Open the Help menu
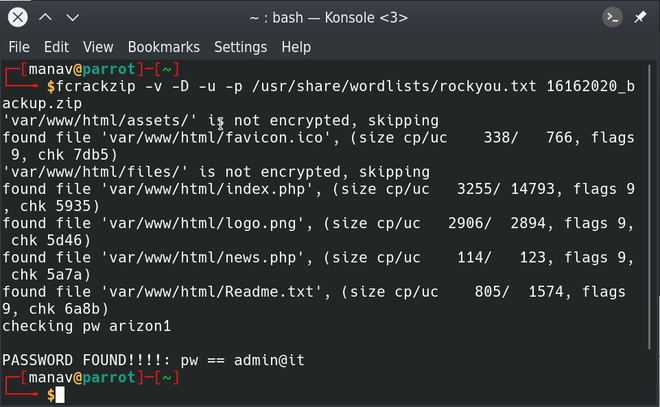Image resolution: width=660 pixels, height=407 pixels. pyautogui.click(x=296, y=47)
